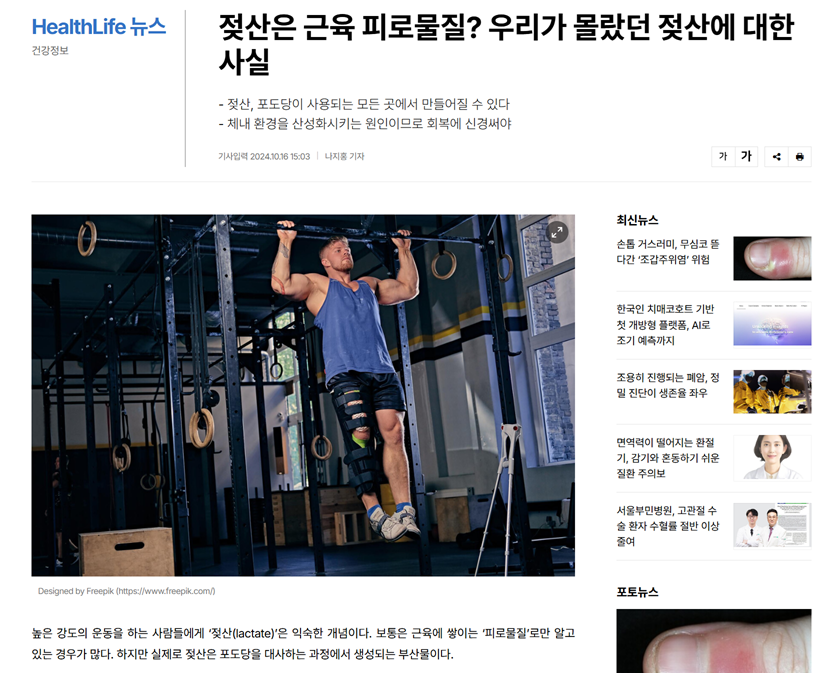Click reporter name 나지홍 기자
Screen dimensions: 839x677
(345, 156)
